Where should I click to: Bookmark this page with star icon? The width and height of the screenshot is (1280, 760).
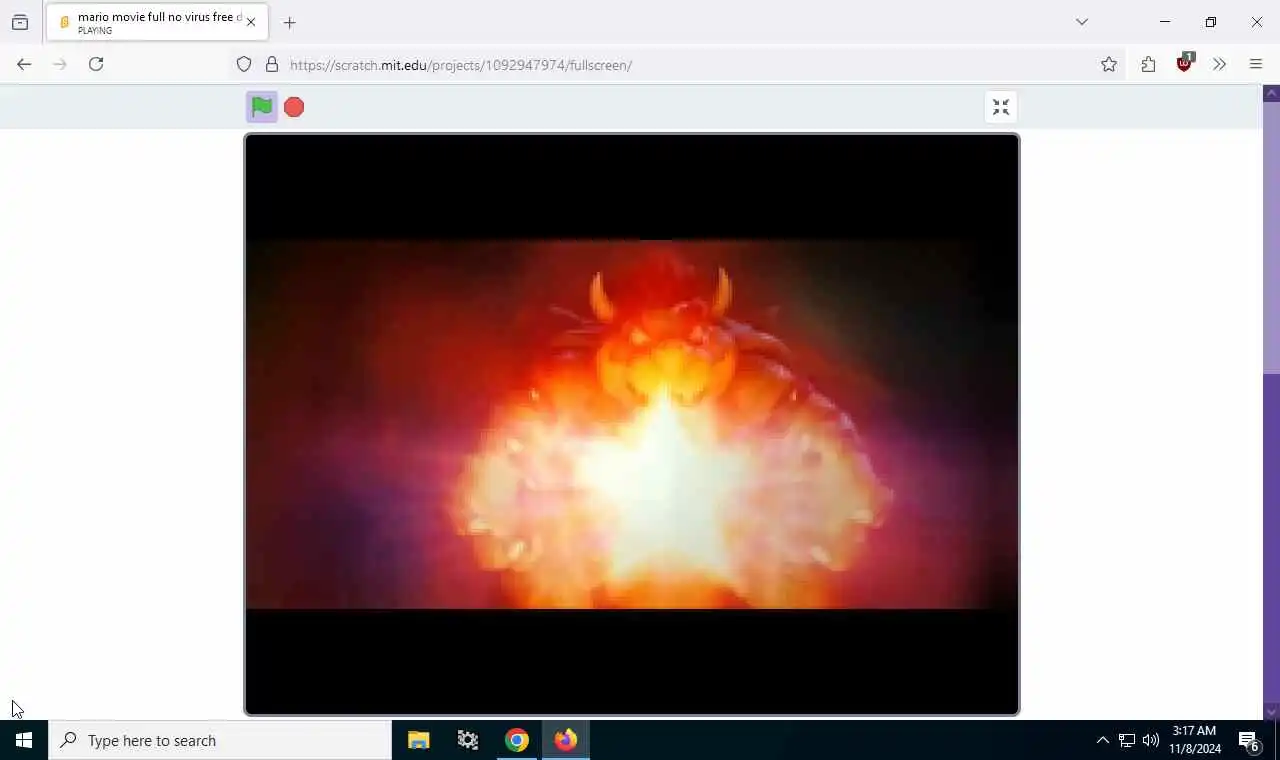pos(1109,64)
